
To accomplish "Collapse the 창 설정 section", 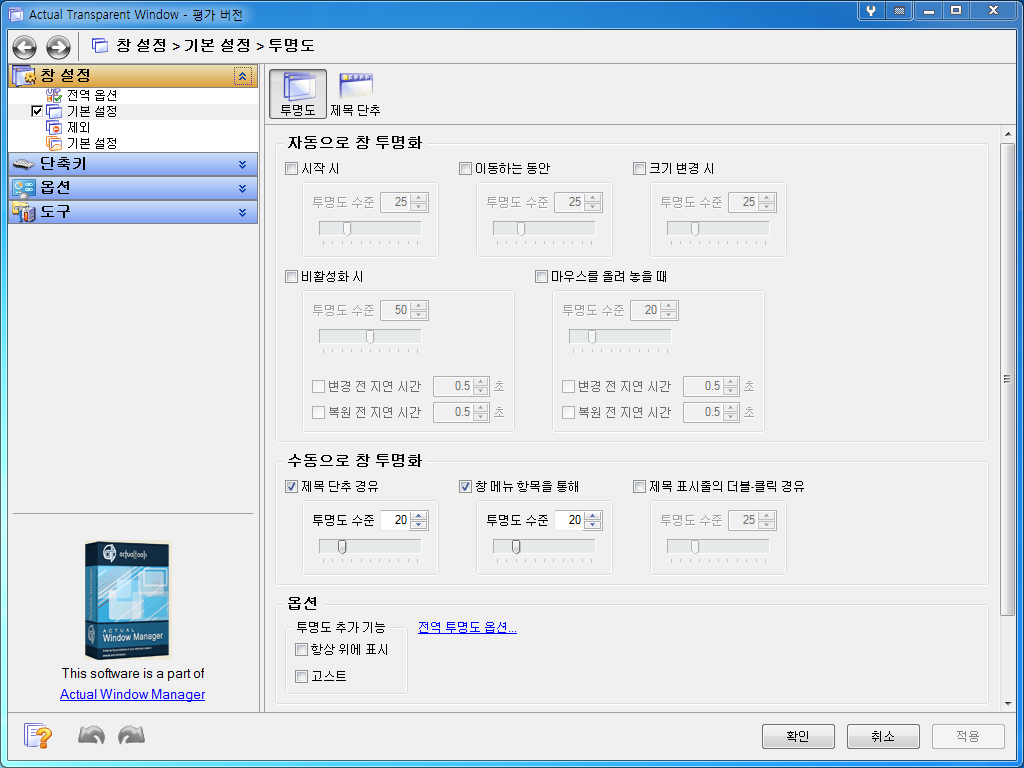I will point(242,76).
